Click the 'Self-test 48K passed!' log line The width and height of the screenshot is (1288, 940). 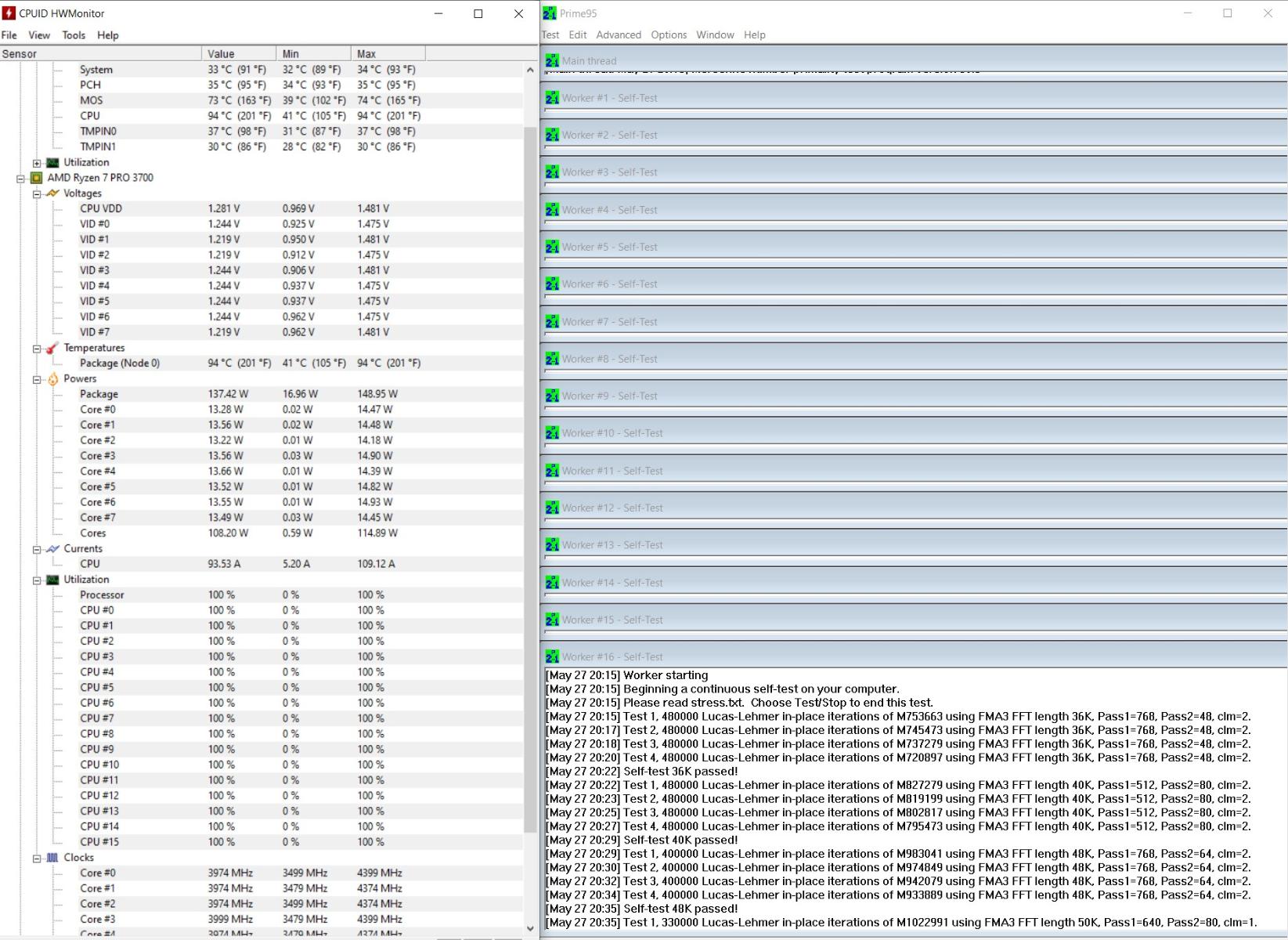pos(641,909)
